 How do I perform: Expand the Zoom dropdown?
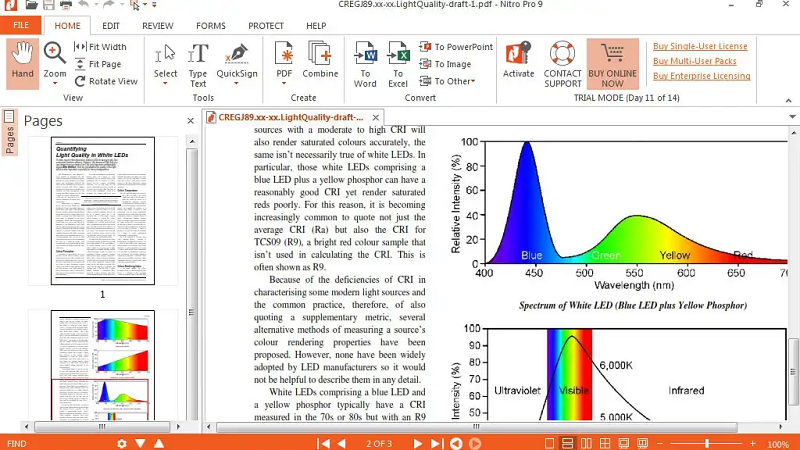[54, 84]
